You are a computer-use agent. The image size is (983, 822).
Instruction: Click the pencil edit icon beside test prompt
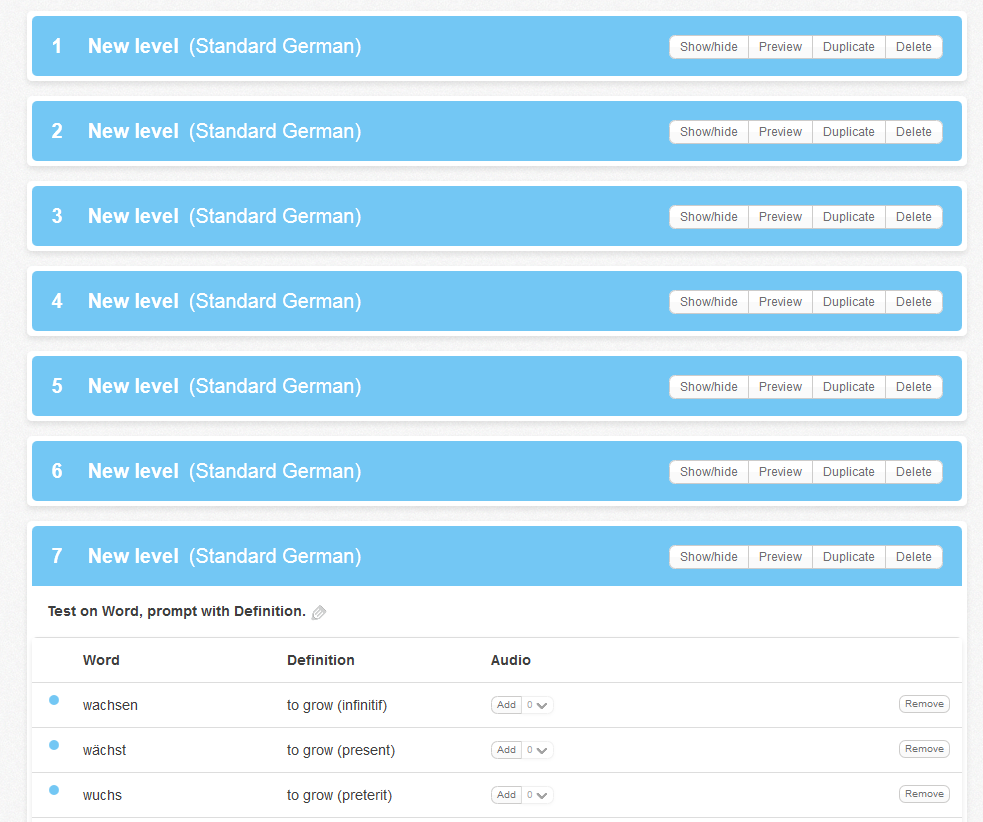click(x=319, y=612)
